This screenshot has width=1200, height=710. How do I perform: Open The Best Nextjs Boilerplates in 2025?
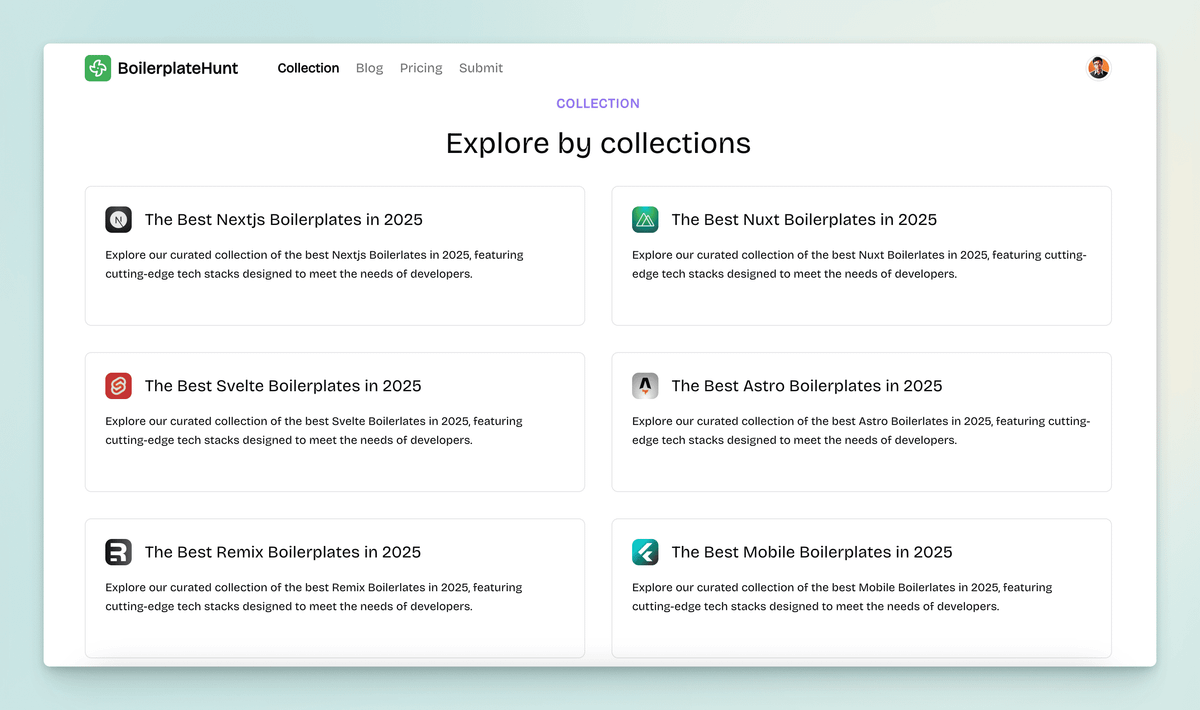tap(283, 220)
